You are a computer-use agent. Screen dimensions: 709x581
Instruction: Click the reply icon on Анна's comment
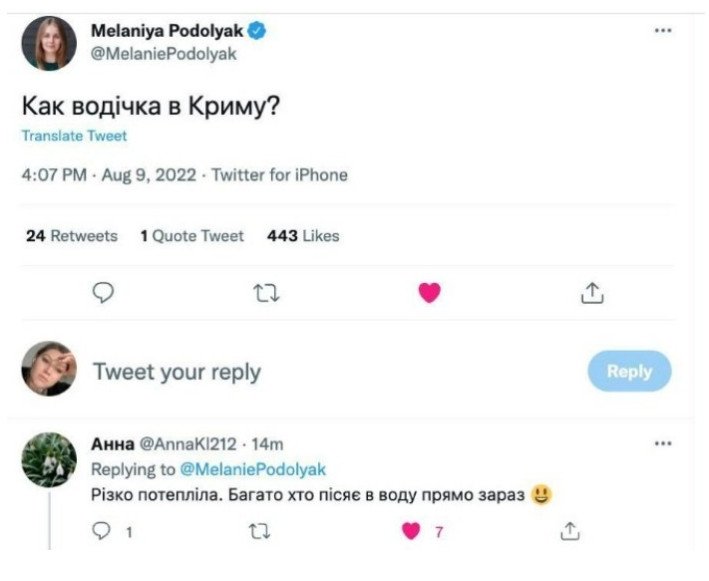(x=101, y=531)
